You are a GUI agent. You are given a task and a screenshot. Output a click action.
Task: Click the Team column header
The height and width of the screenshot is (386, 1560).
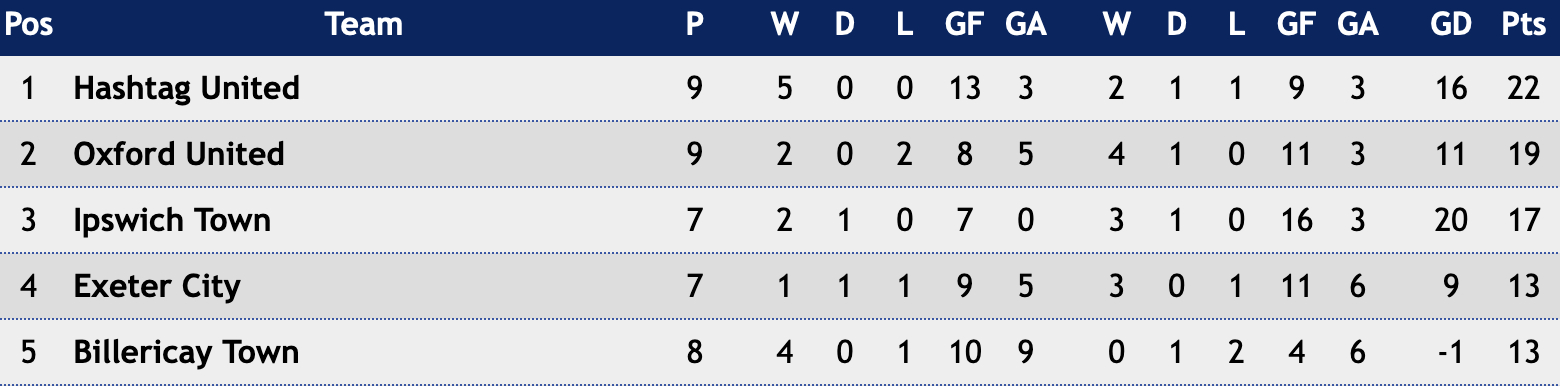point(364,25)
